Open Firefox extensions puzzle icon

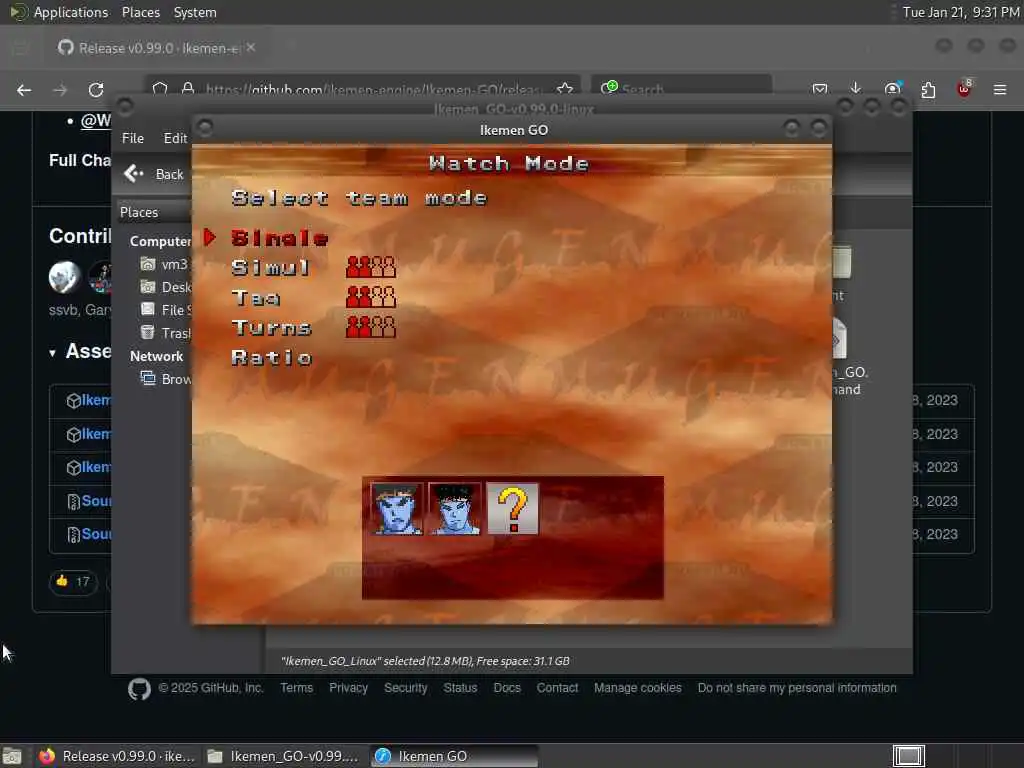click(x=928, y=89)
